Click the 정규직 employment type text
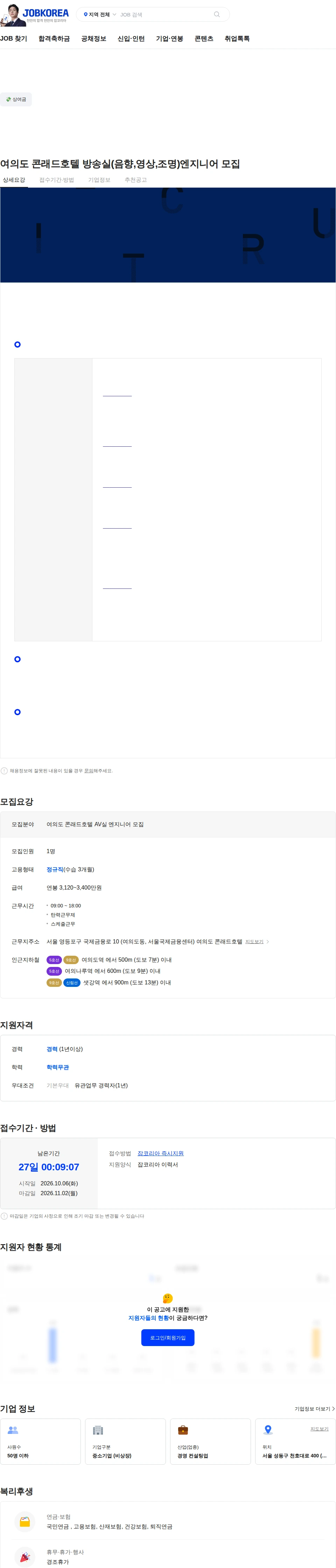The width and height of the screenshot is (336, 1568). tap(55, 870)
